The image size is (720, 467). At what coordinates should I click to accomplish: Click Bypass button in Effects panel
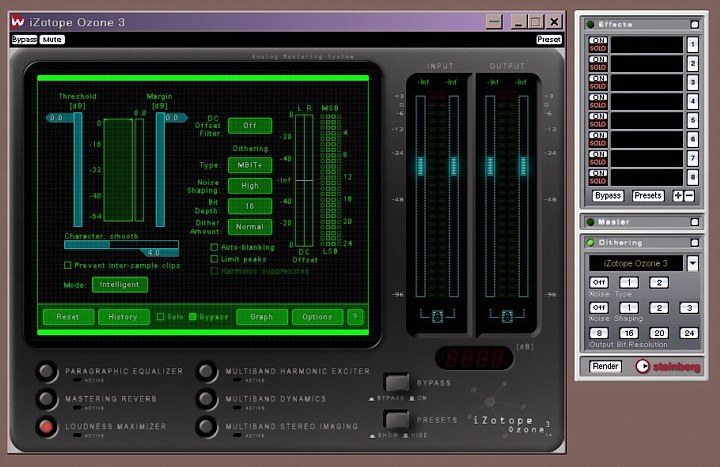(608, 196)
